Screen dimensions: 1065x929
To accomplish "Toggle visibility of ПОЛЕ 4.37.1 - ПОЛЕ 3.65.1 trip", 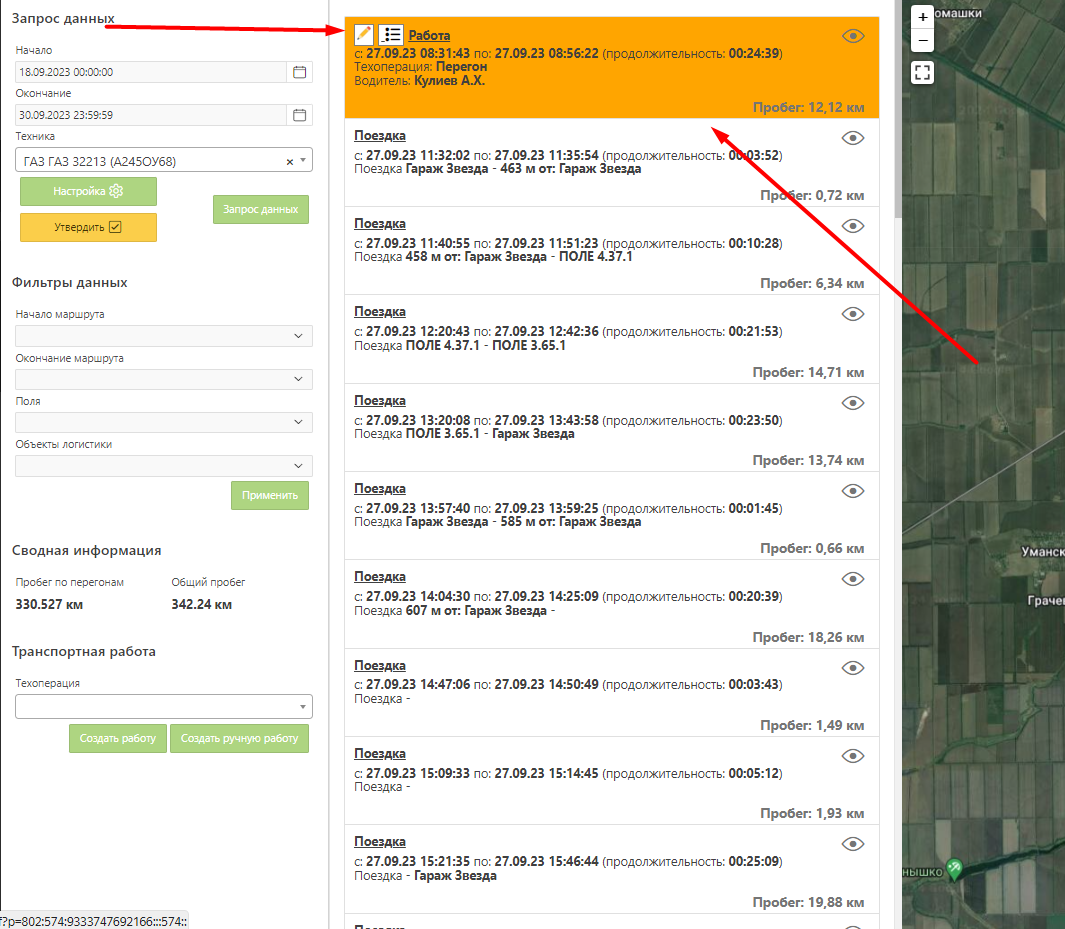I will tap(852, 314).
